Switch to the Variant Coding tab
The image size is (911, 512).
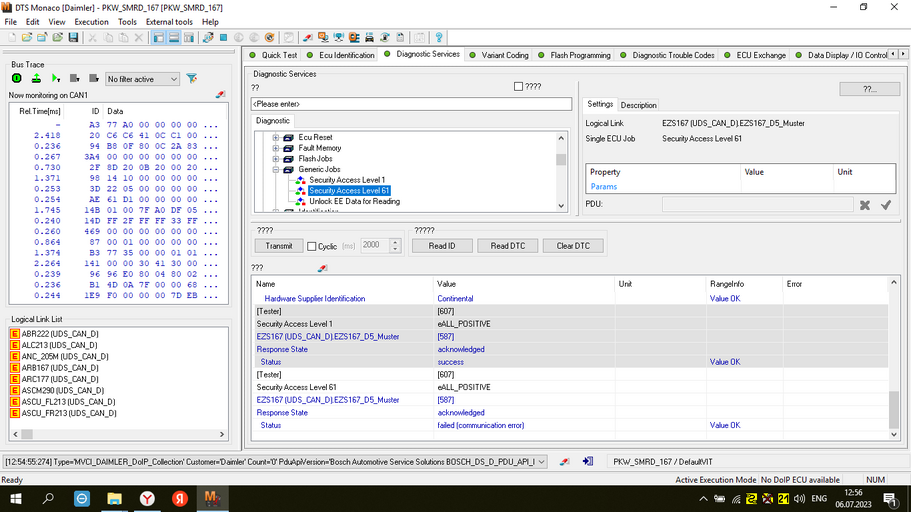500,55
